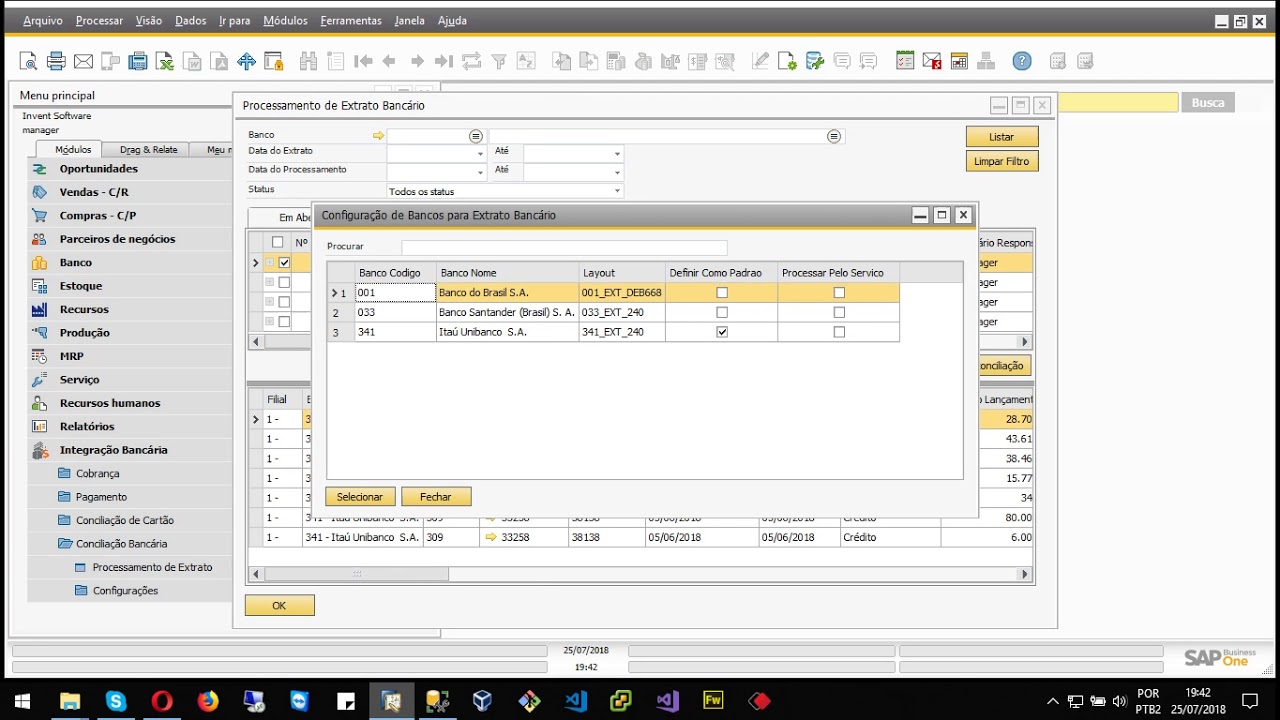
Task: Click the Refresh record toolbar icon
Action: pos(471,61)
